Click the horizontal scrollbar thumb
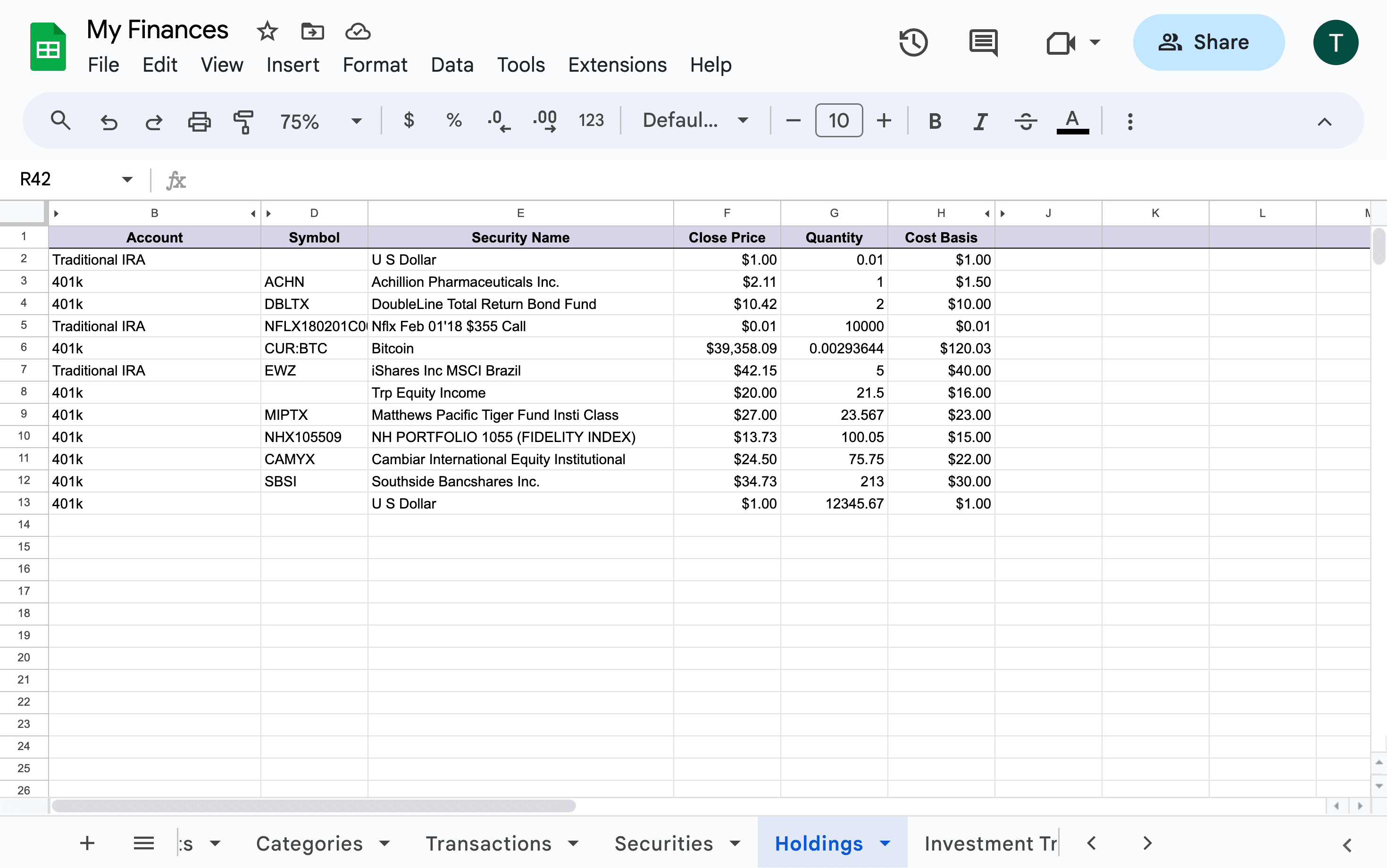 point(313,806)
